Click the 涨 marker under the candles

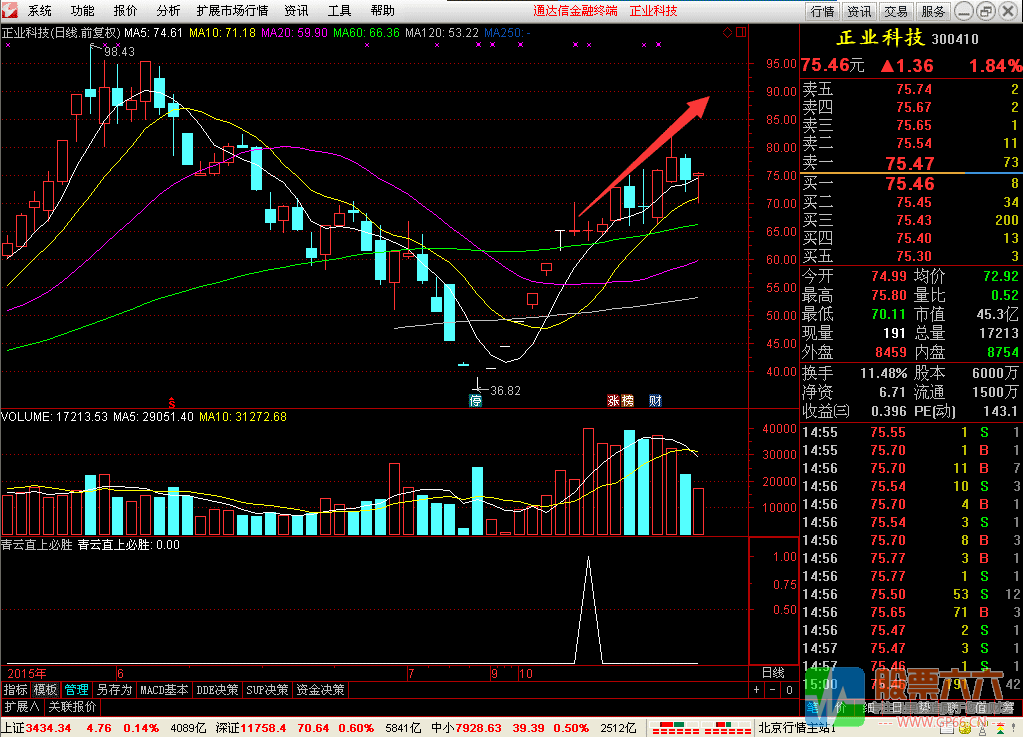[x=613, y=400]
